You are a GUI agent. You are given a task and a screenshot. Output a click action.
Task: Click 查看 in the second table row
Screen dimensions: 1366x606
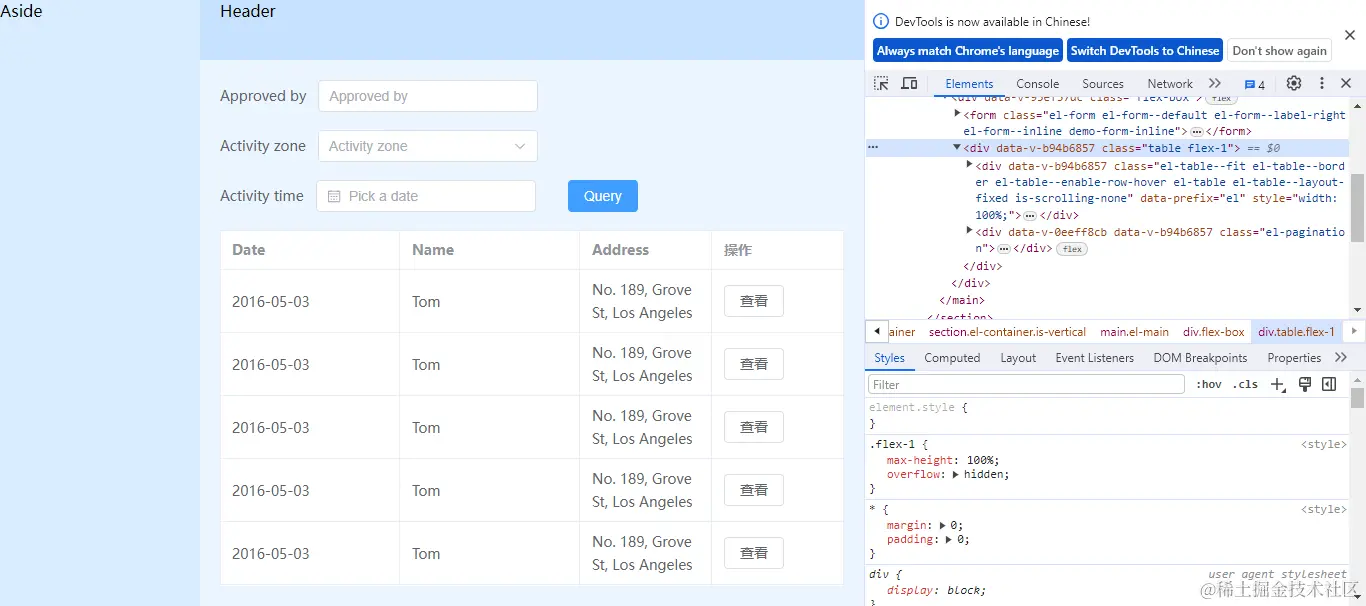[x=754, y=364]
